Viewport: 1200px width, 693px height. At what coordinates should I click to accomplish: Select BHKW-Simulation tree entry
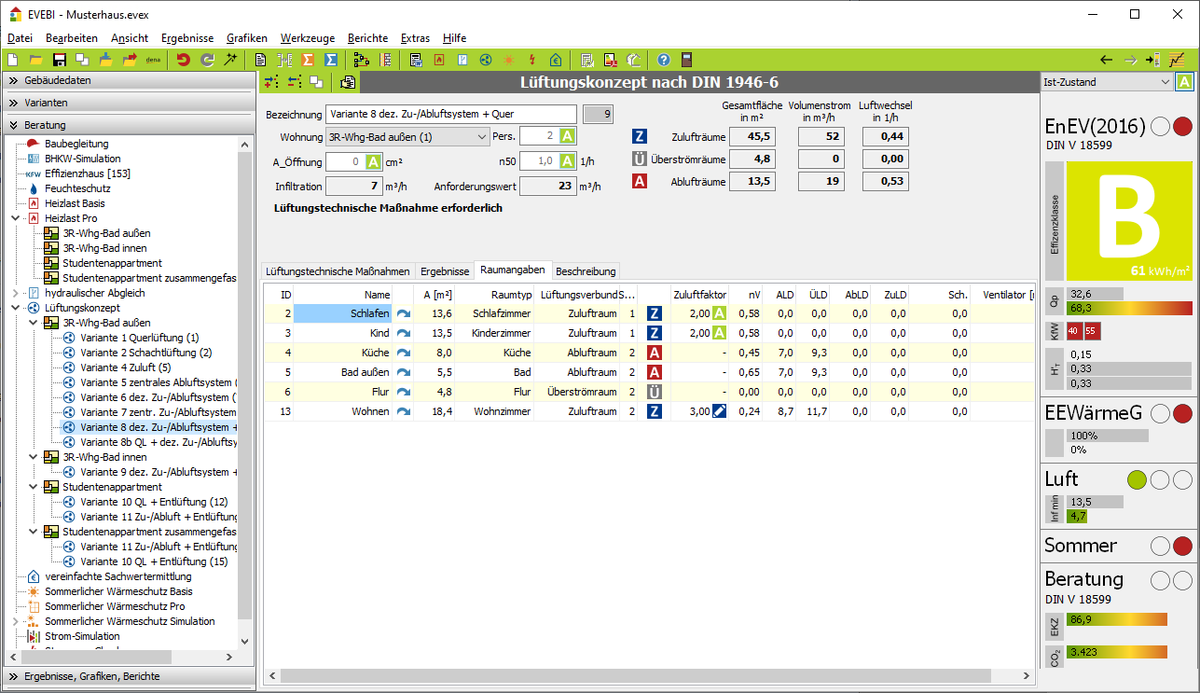tap(82, 158)
